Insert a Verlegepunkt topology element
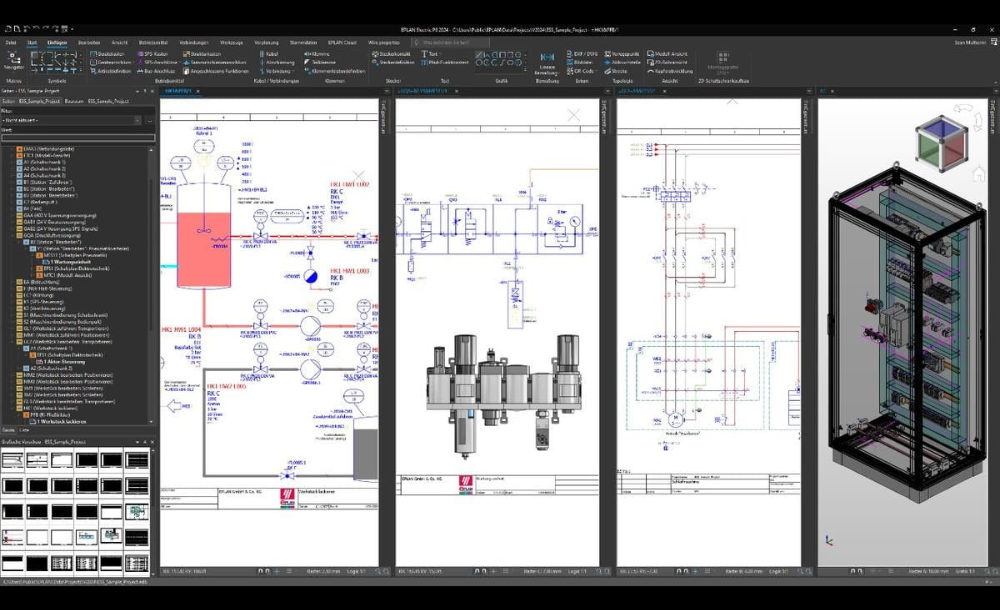Viewport: 1000px width, 610px height. point(622,54)
